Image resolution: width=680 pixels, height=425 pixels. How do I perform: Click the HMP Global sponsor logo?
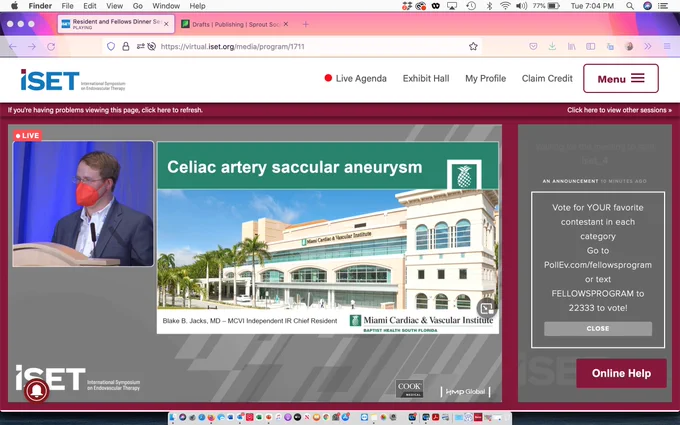[x=465, y=392]
